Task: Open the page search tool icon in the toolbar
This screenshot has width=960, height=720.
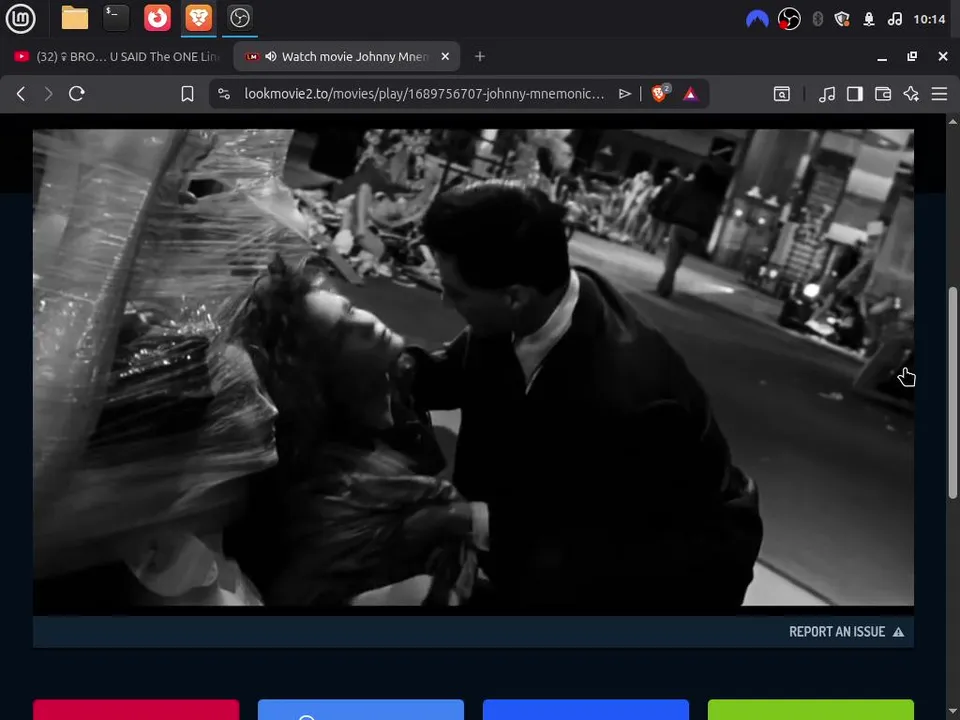Action: (782, 94)
